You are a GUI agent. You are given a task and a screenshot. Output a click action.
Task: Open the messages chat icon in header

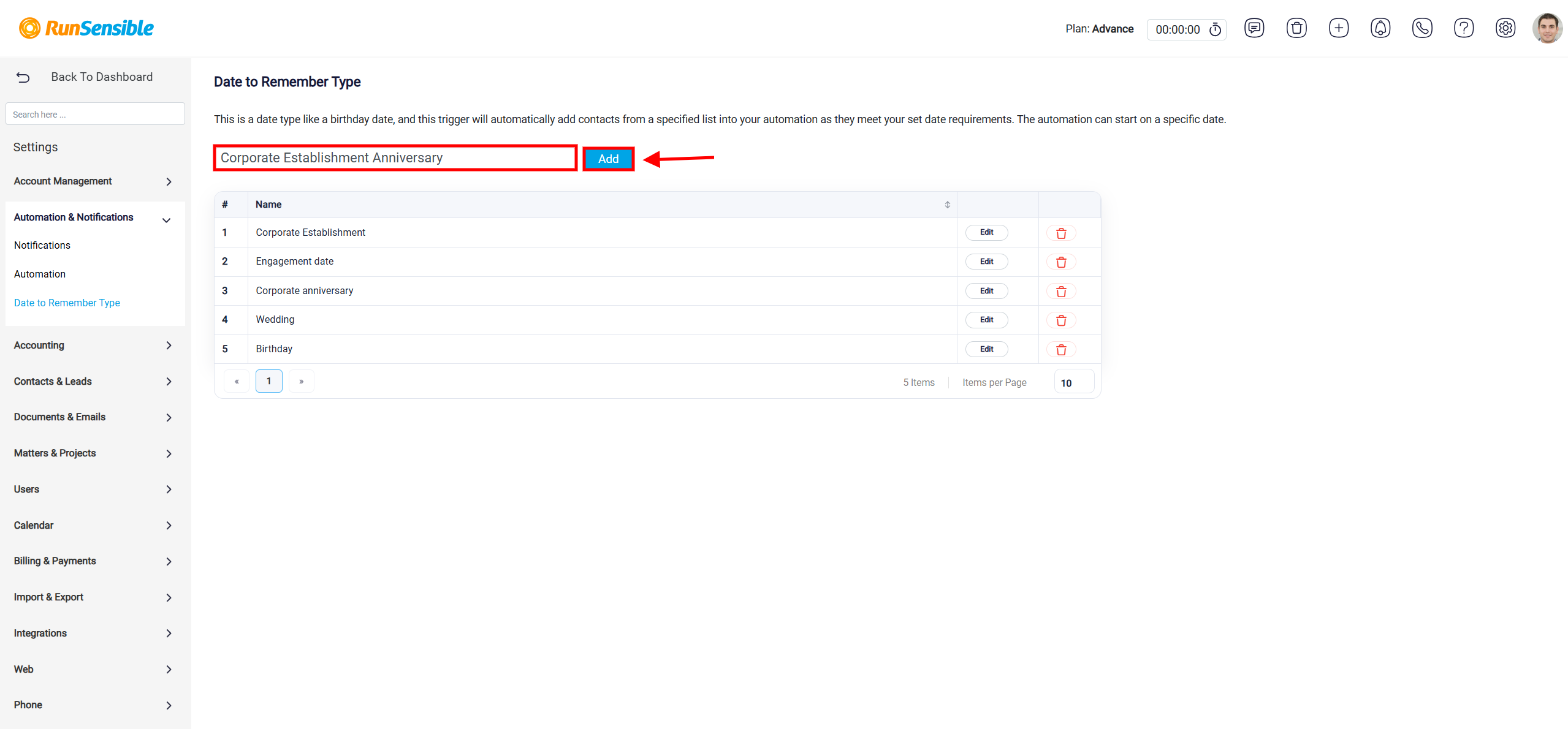coord(1254,28)
